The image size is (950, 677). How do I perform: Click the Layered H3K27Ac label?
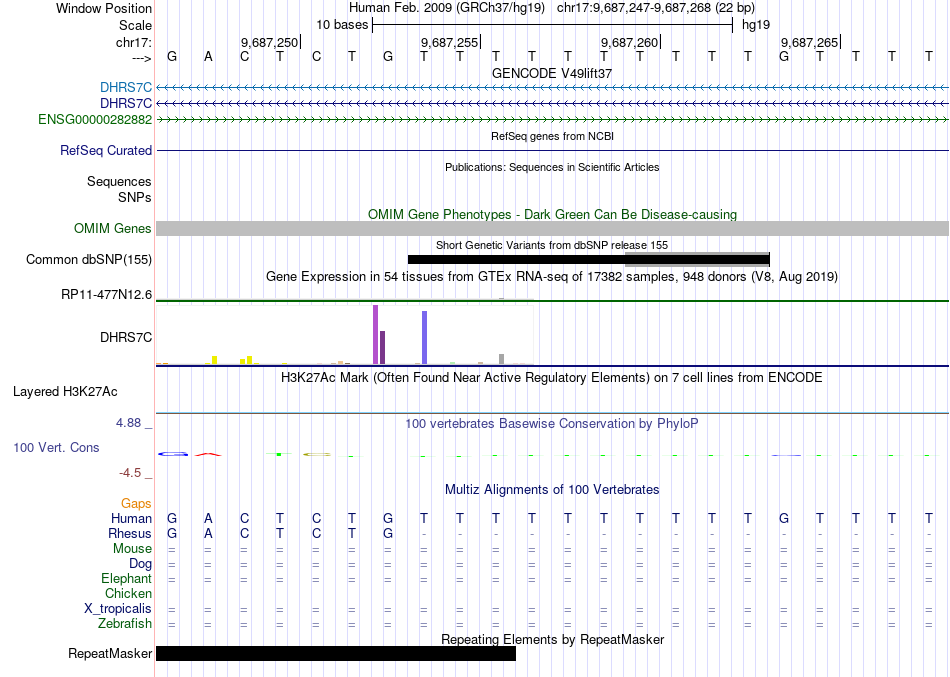pos(65,392)
